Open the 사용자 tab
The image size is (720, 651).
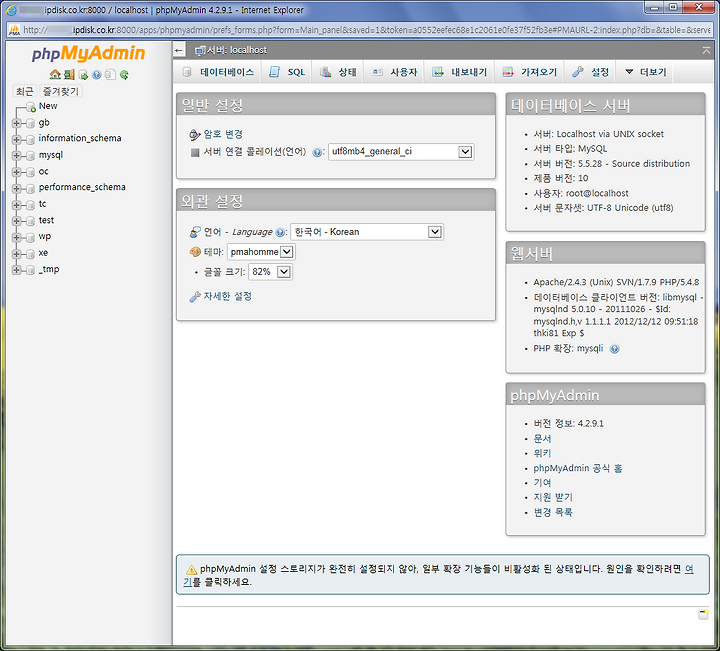pos(394,72)
